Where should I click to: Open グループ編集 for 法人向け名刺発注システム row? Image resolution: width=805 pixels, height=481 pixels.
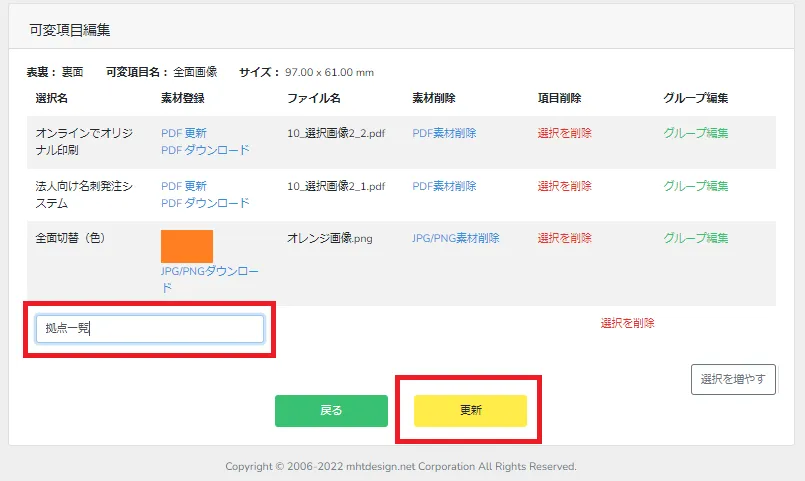point(696,186)
